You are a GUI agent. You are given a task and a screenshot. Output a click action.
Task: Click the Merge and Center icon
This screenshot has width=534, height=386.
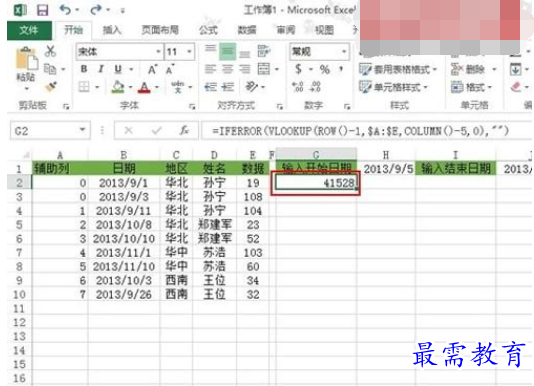pyautogui.click(x=264, y=69)
